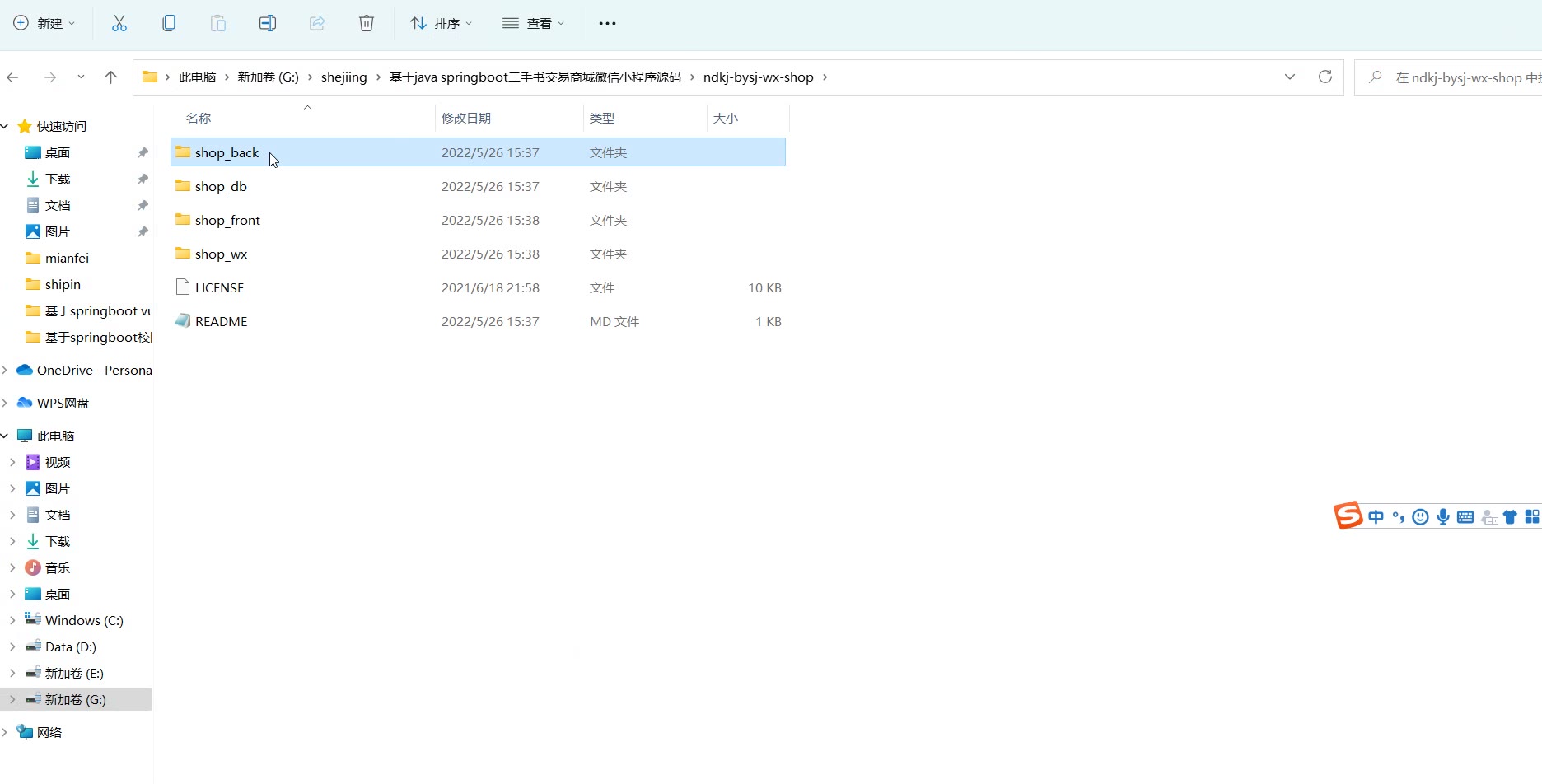Navigate back with the left arrow
Image resolution: width=1542 pixels, height=784 pixels.
tap(13, 77)
